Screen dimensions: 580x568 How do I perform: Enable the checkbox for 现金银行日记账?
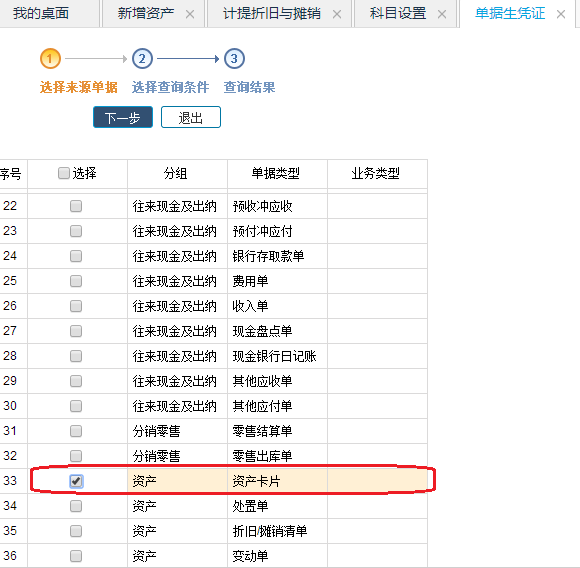point(76,356)
